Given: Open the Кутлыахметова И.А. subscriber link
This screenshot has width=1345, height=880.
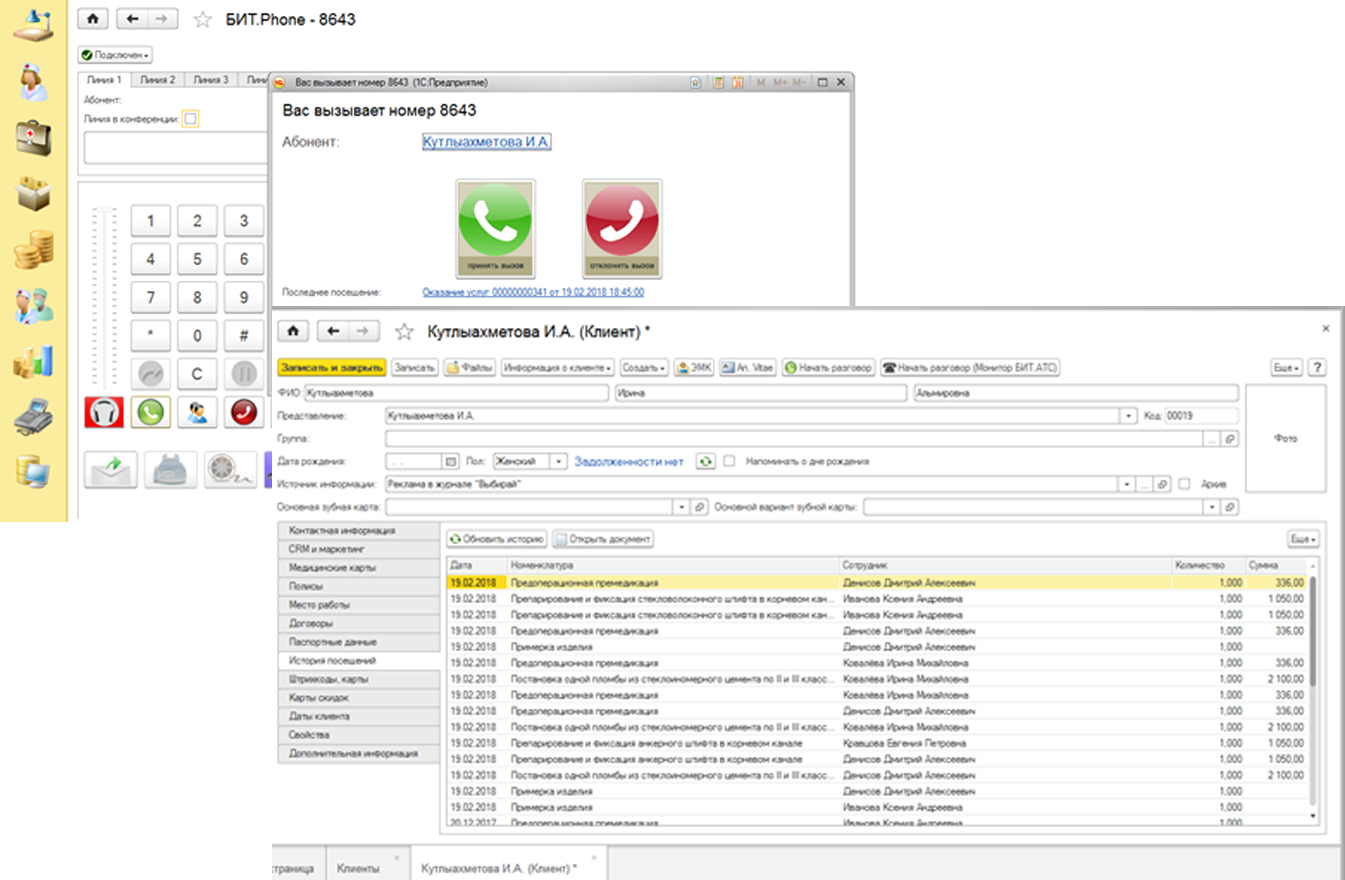Looking at the screenshot, I should (x=486, y=143).
